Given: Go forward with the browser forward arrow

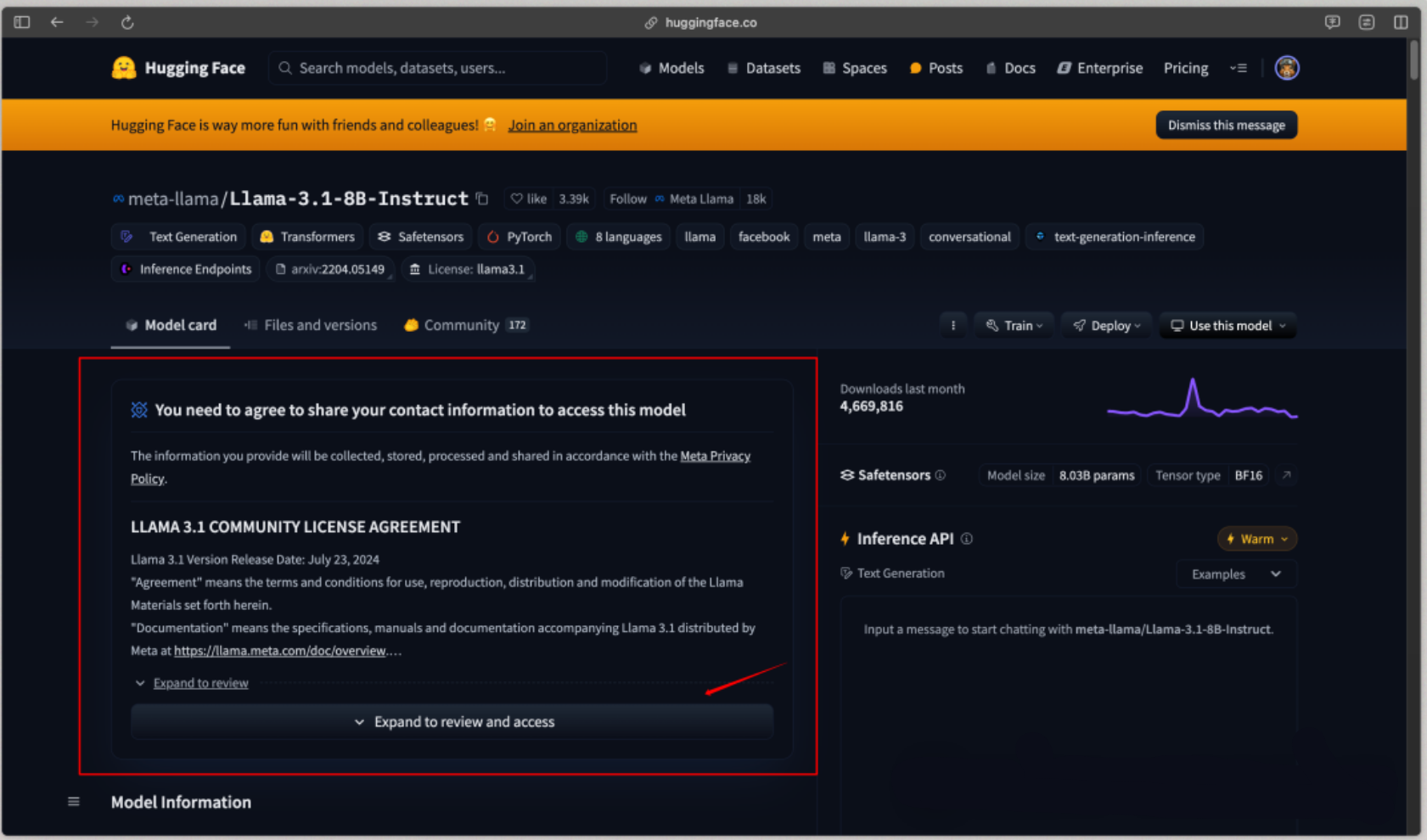Looking at the screenshot, I should pyautogui.click(x=92, y=22).
